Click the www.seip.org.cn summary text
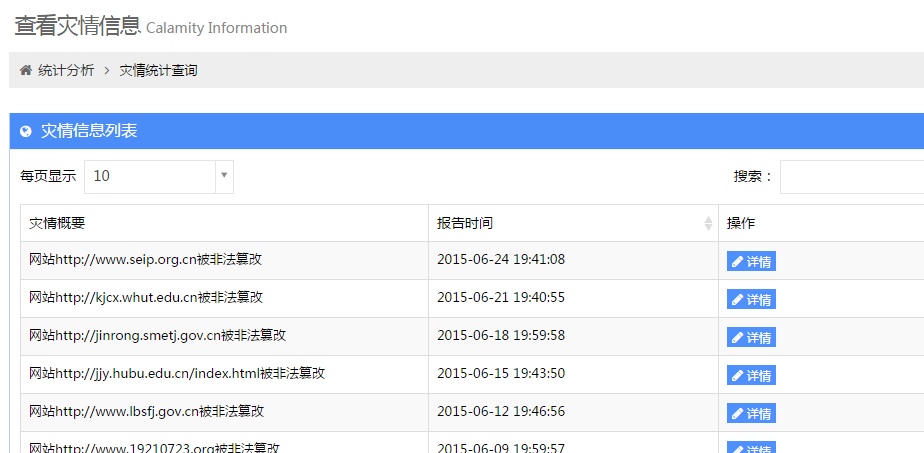The height and width of the screenshot is (453, 924). coord(145,260)
